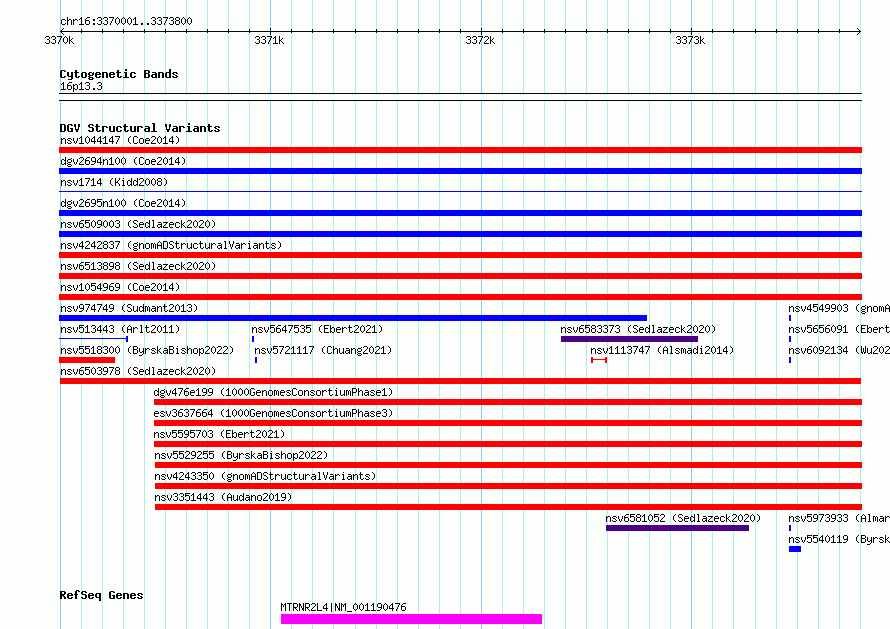
Task: Click the MTRNR2L4|NM_001190476 gene label
Action: [343, 607]
